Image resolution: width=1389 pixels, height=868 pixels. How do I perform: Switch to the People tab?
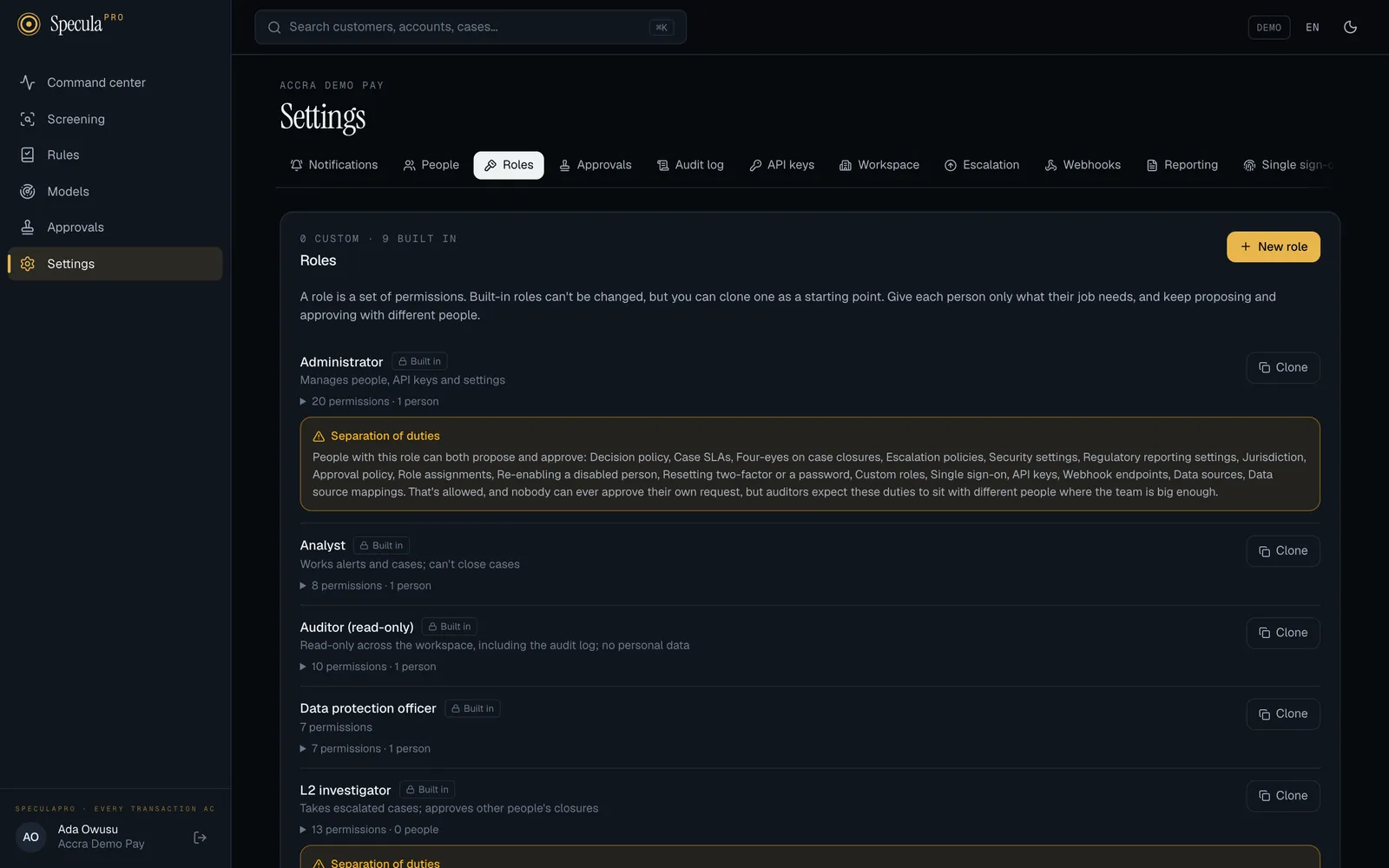coord(431,165)
